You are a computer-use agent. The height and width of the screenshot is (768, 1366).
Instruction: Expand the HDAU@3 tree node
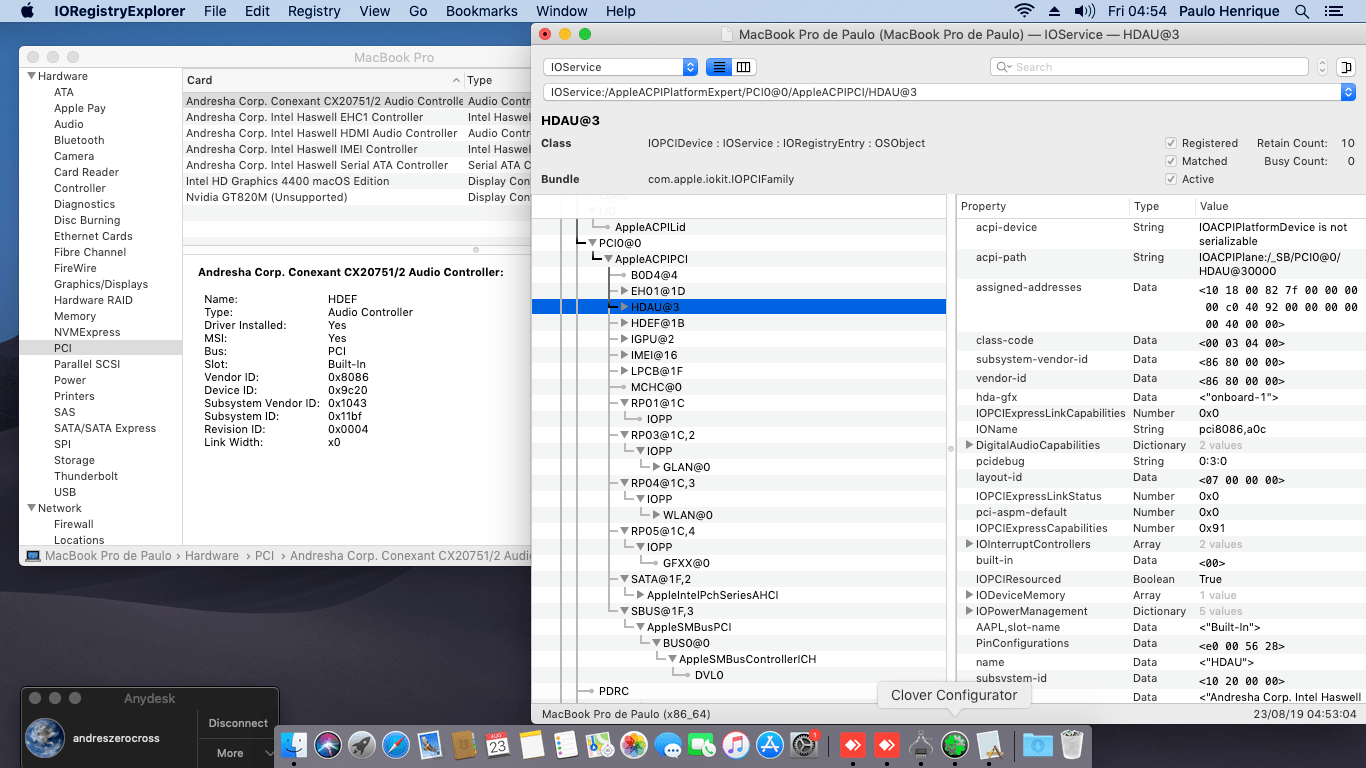tap(625, 307)
